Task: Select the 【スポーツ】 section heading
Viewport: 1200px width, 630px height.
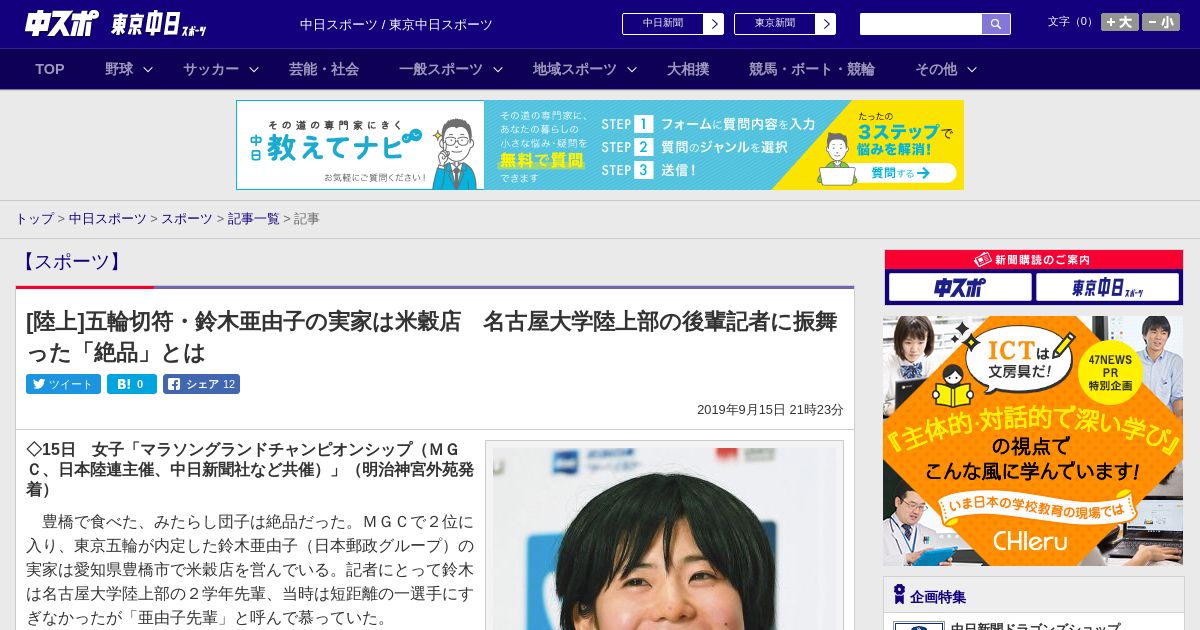Action: (x=71, y=262)
